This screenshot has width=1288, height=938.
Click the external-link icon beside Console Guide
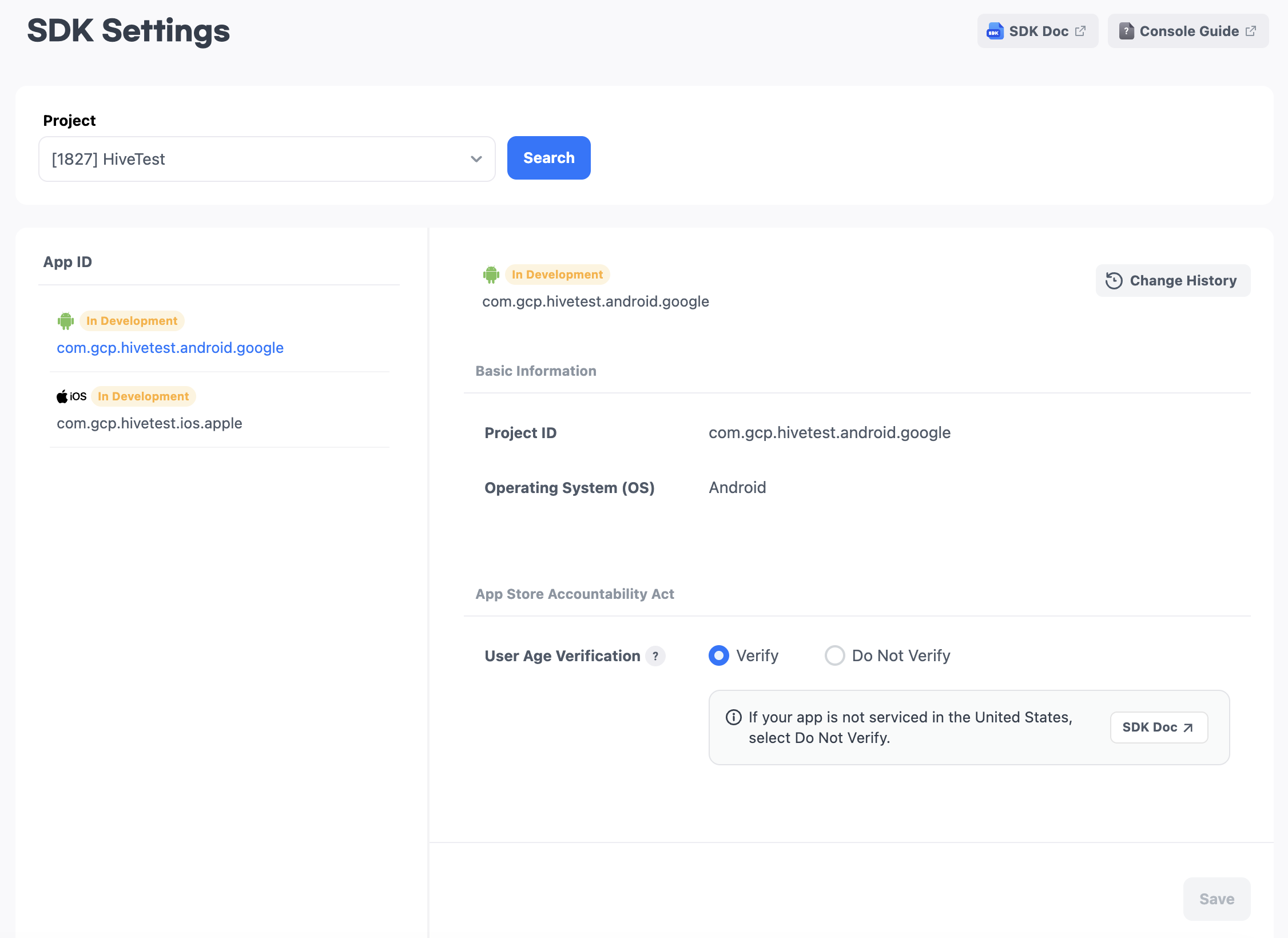click(1251, 31)
